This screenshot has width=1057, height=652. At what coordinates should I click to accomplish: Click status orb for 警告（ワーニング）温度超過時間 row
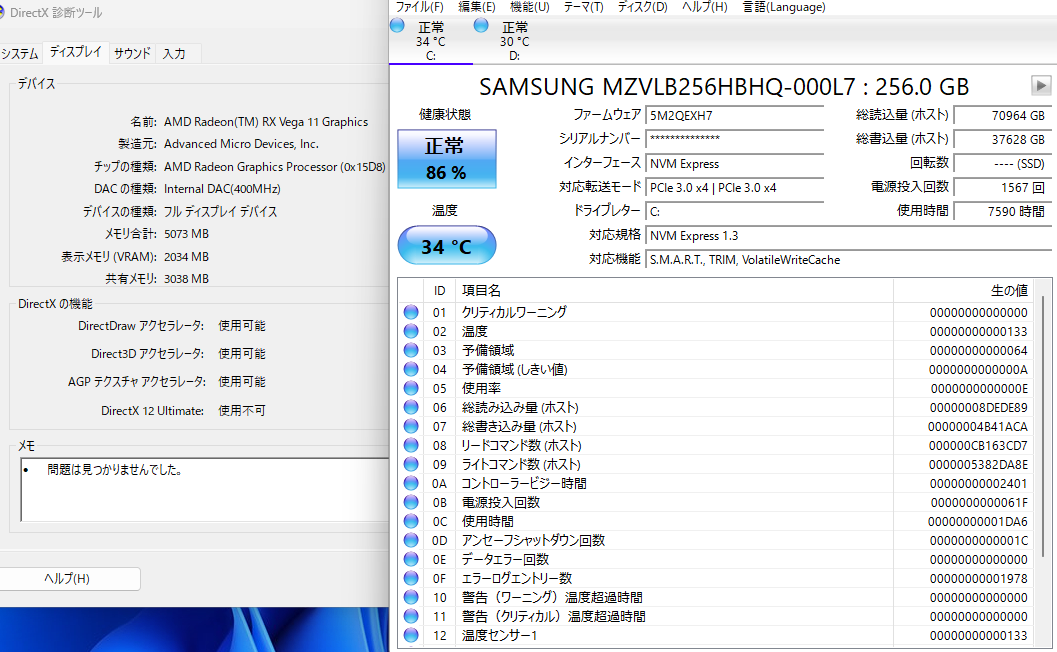(411, 597)
